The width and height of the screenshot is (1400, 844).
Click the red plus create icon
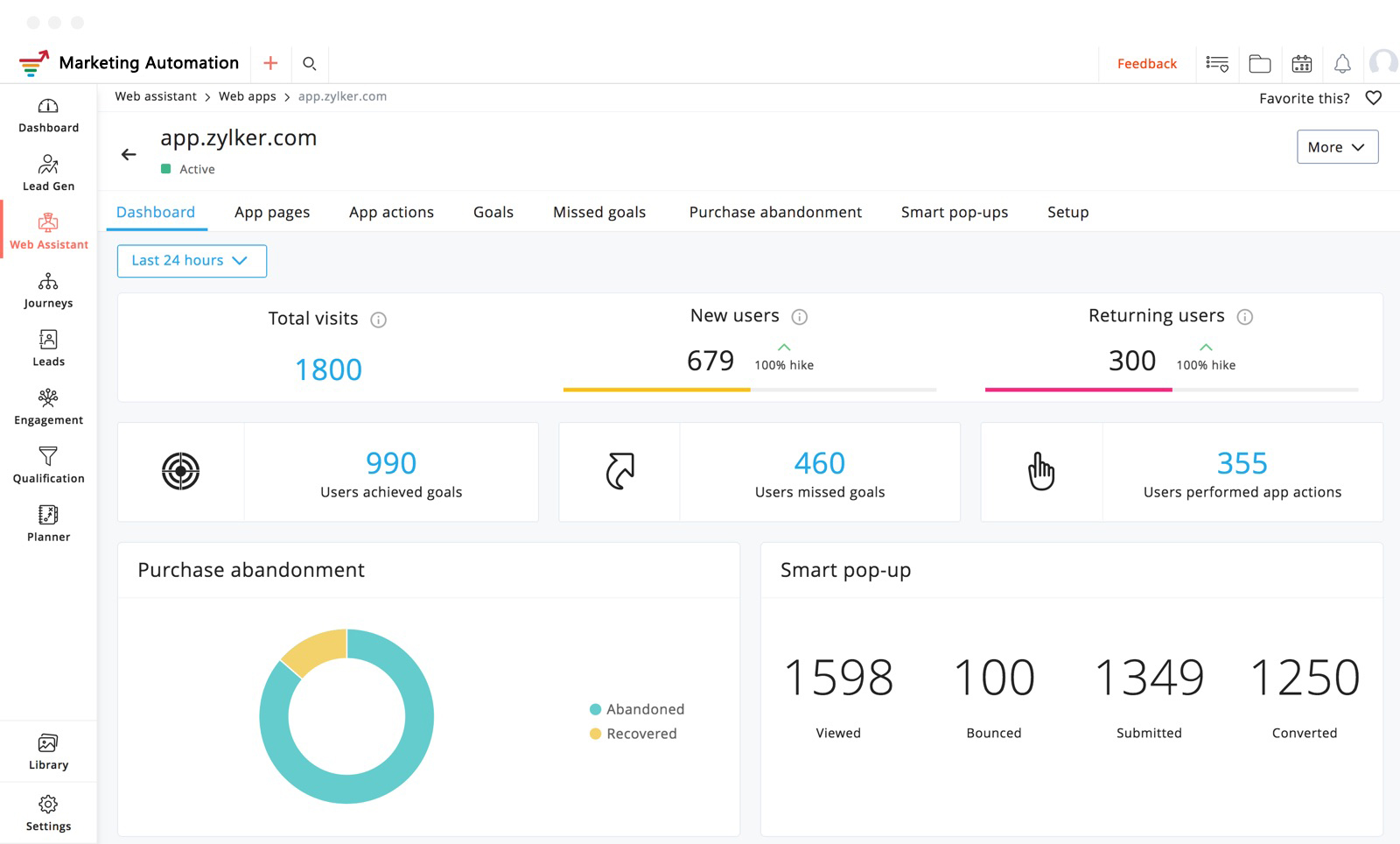[x=270, y=63]
